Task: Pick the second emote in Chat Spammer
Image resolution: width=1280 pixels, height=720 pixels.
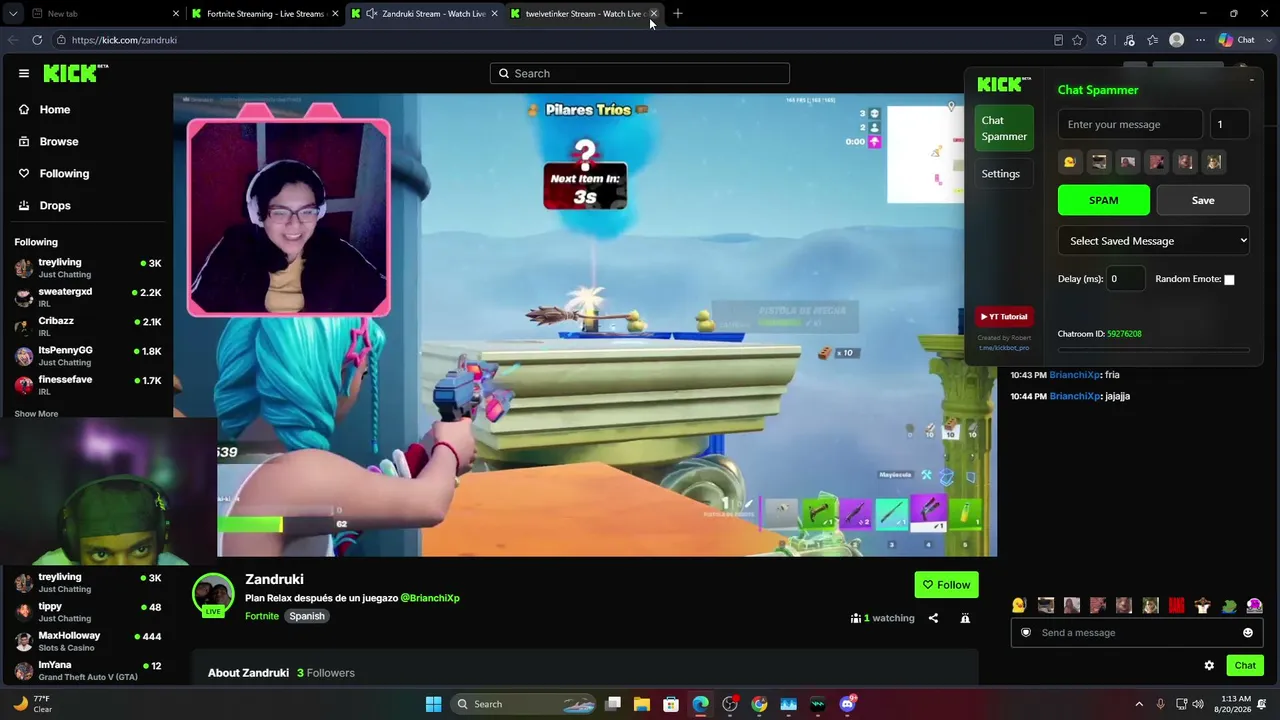Action: tap(1099, 162)
